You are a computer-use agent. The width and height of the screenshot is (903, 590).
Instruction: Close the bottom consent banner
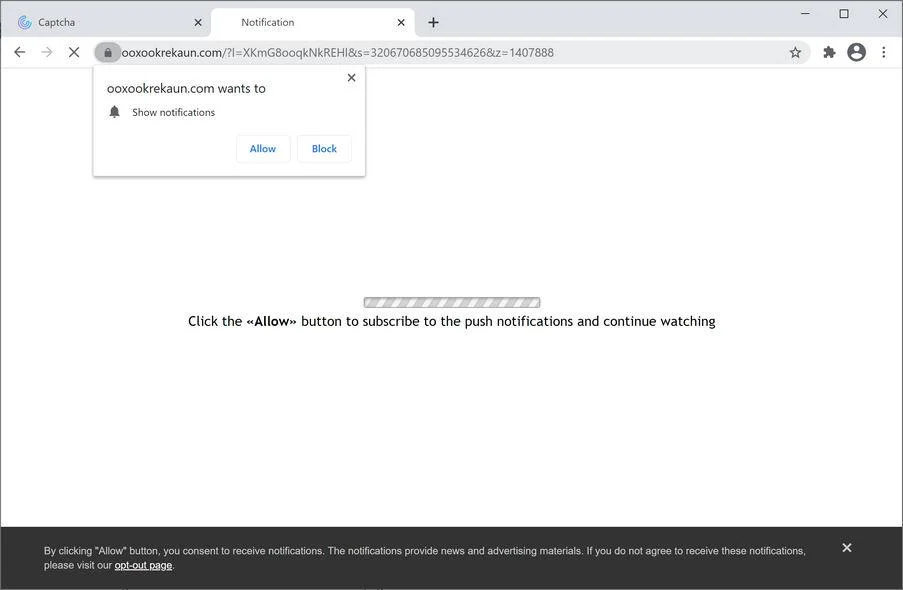coord(847,547)
